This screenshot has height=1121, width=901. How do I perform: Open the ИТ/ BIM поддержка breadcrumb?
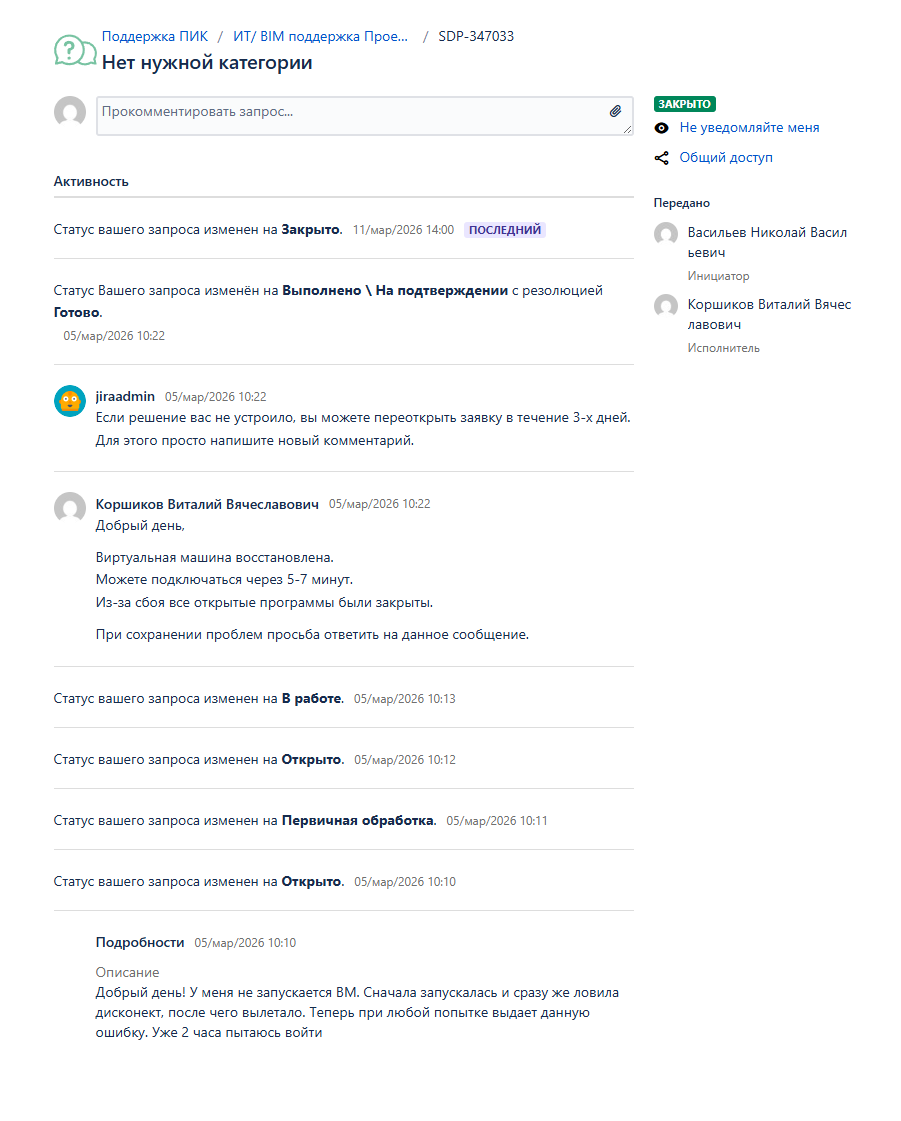(x=320, y=36)
